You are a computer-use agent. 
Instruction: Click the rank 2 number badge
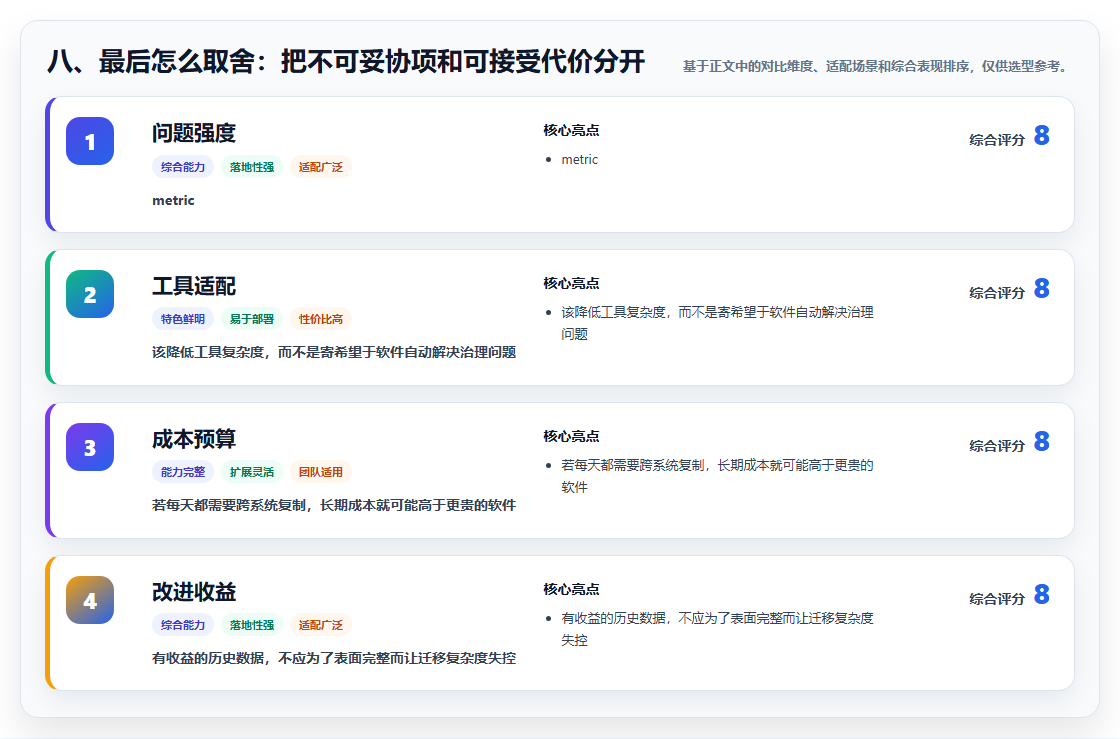coord(90,294)
